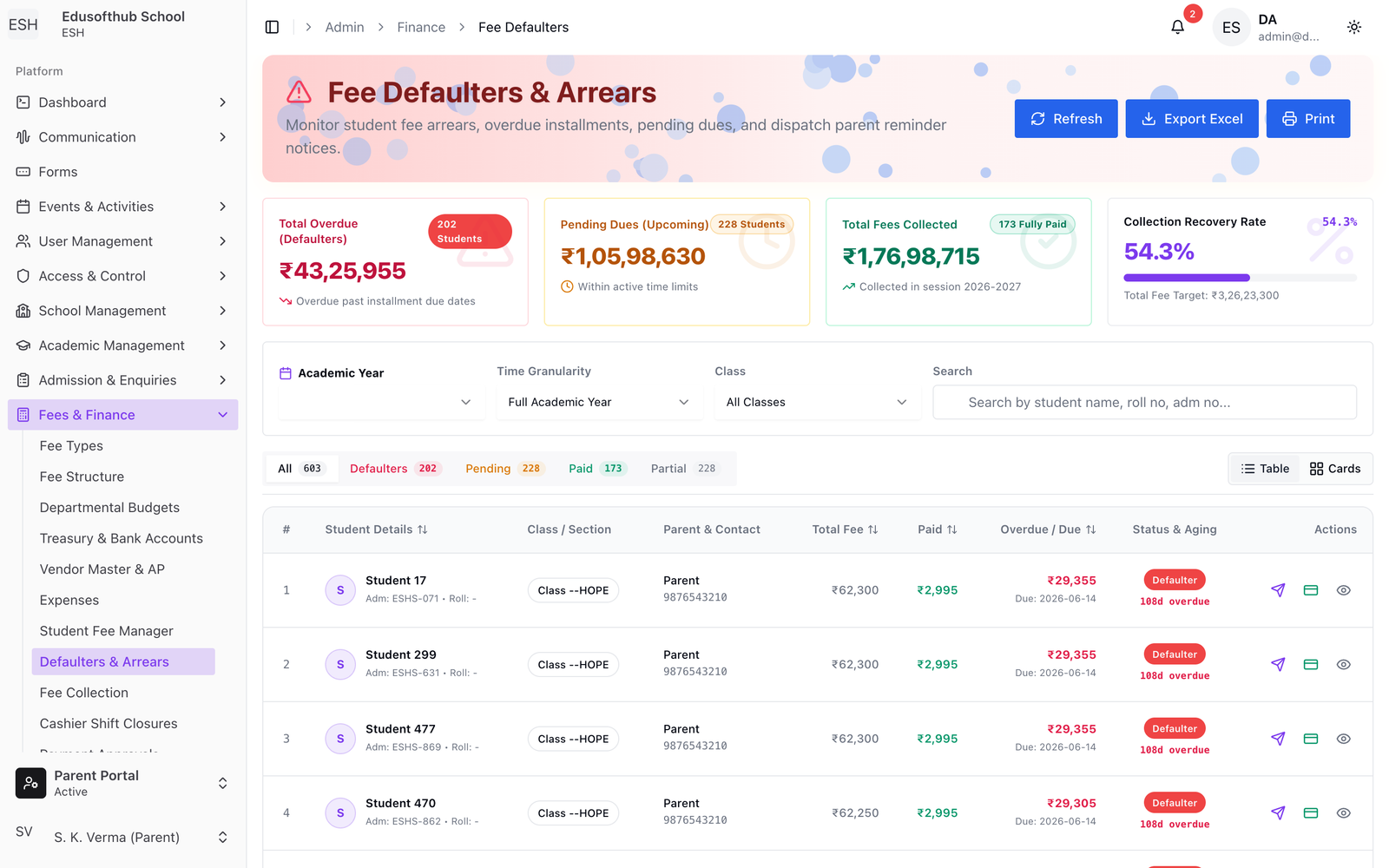Send reminder to Student 470
The width and height of the screenshot is (1389, 868).
pos(1278,813)
